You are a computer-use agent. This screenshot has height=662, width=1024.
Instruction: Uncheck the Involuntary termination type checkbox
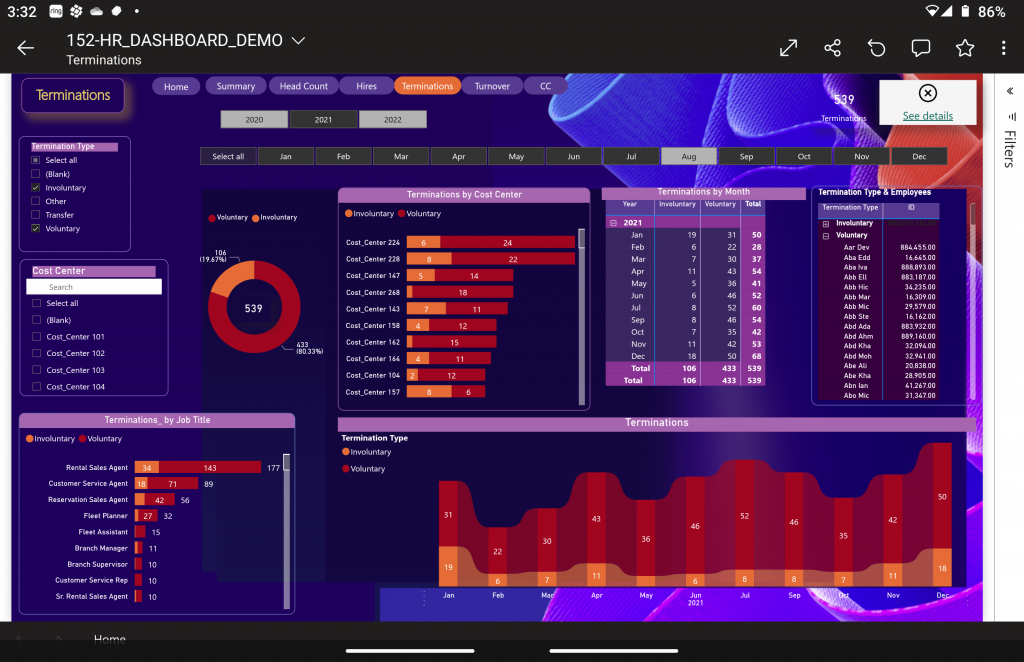pos(36,188)
